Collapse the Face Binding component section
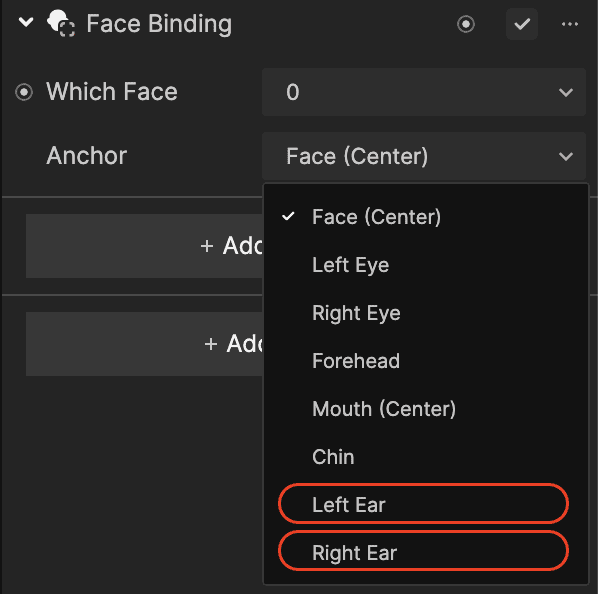Image resolution: width=598 pixels, height=594 pixels. 26,22
